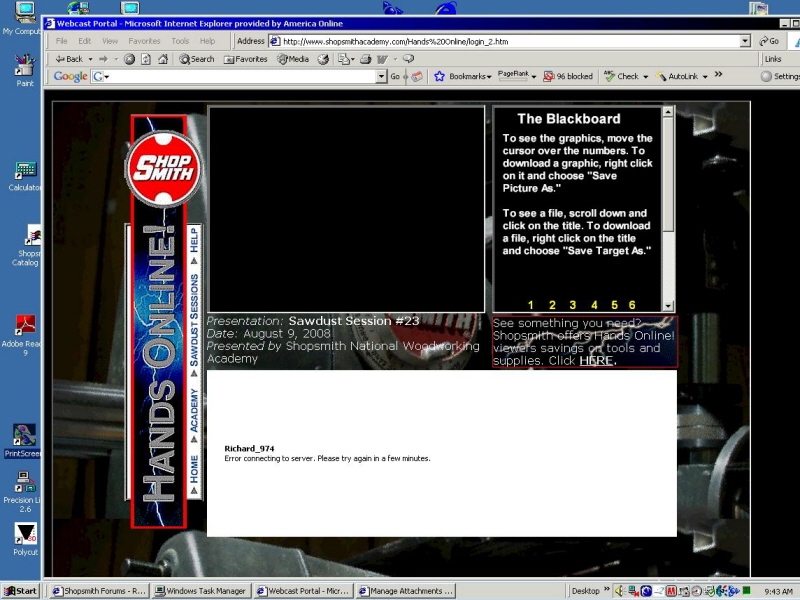Click the address bar URL field
800x600 pixels.
510,41
